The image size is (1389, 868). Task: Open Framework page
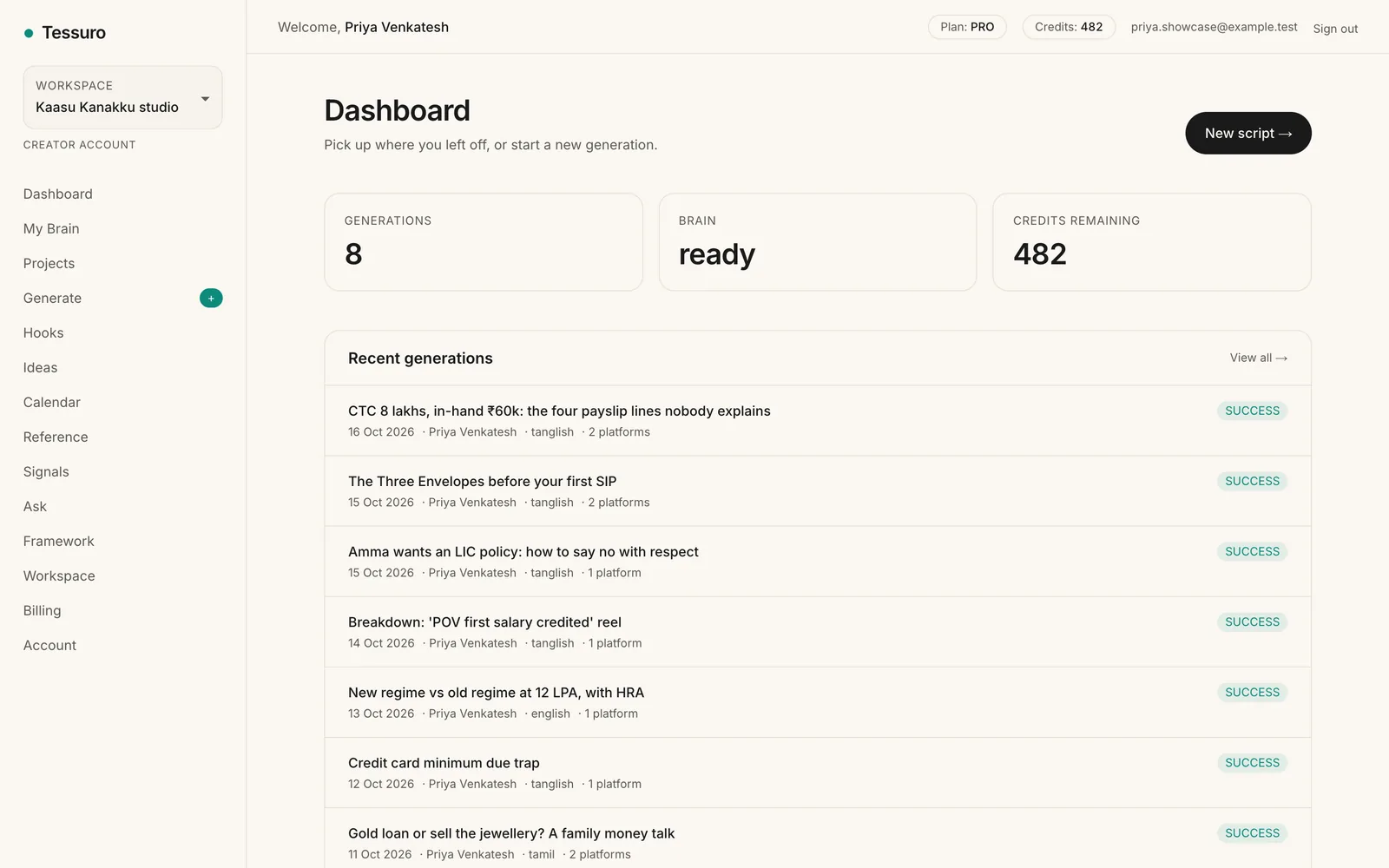pyautogui.click(x=58, y=541)
